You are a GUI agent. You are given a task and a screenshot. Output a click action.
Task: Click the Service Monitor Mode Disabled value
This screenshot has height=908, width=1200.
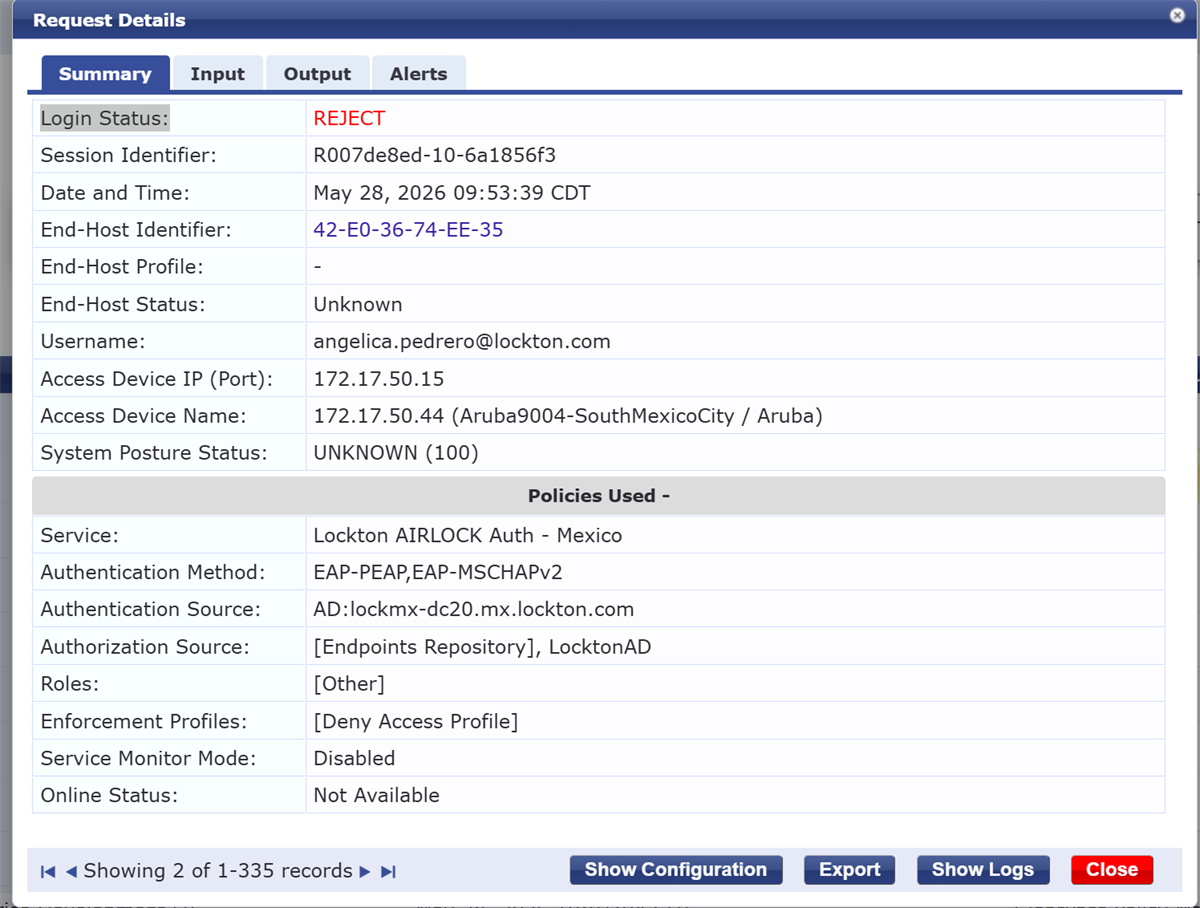click(x=354, y=758)
